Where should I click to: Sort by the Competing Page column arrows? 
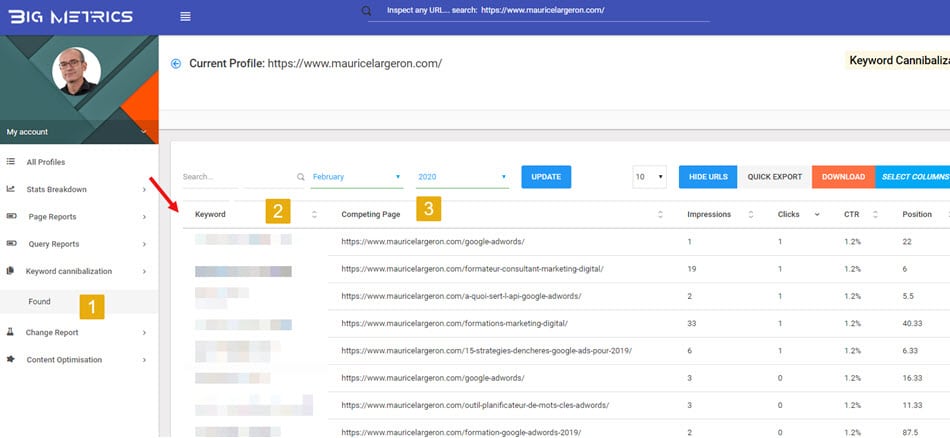click(660, 214)
